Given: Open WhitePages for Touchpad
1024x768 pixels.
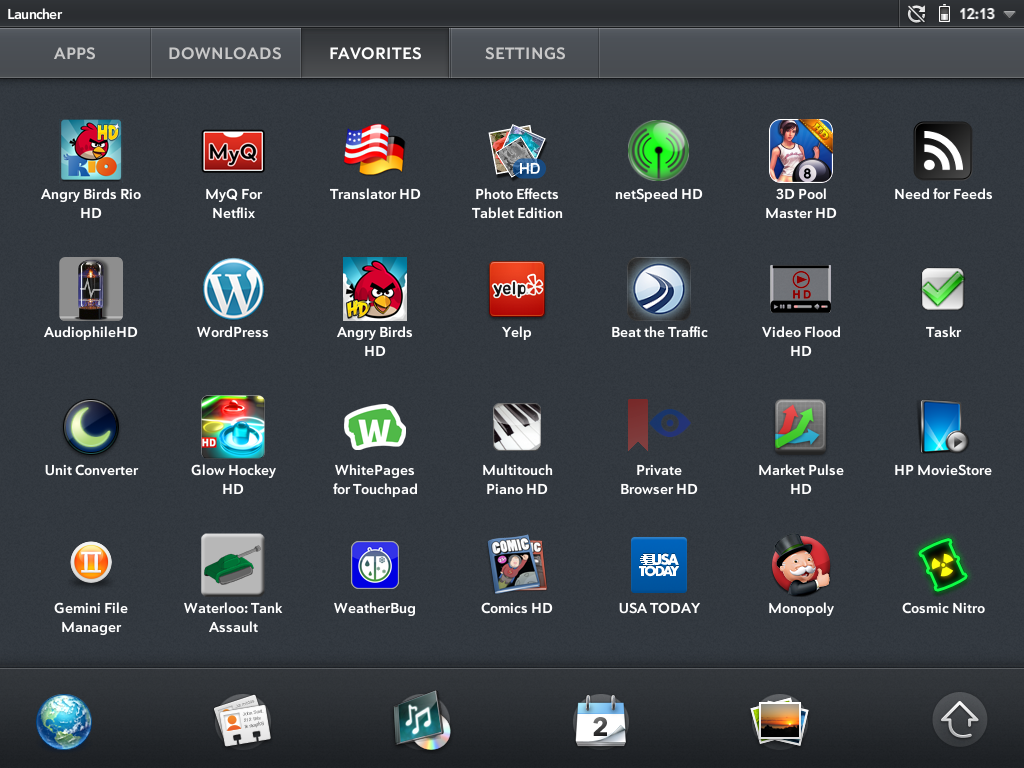Looking at the screenshot, I should 375,427.
